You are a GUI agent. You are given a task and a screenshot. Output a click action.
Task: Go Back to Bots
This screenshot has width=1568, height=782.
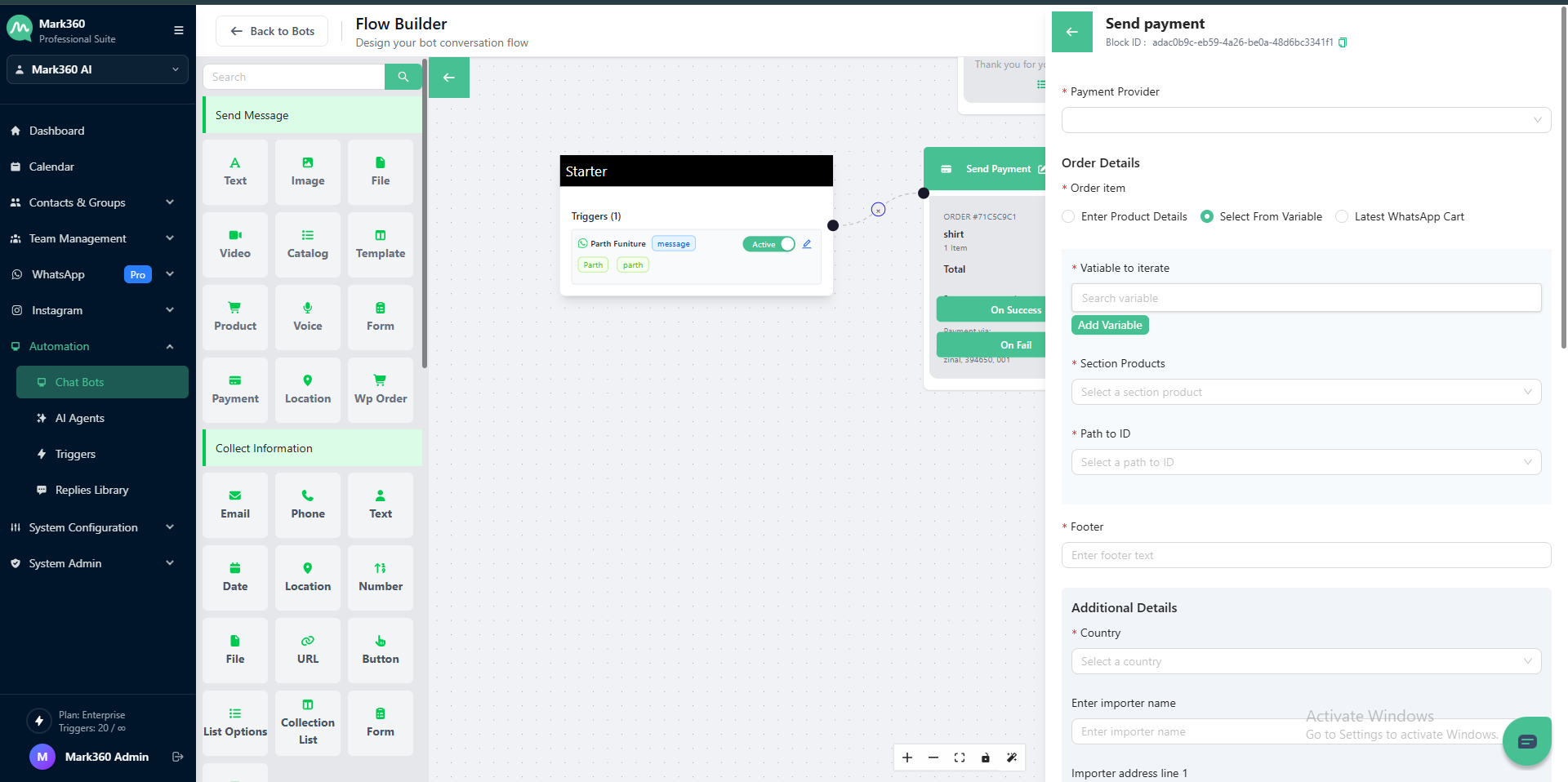coord(272,31)
